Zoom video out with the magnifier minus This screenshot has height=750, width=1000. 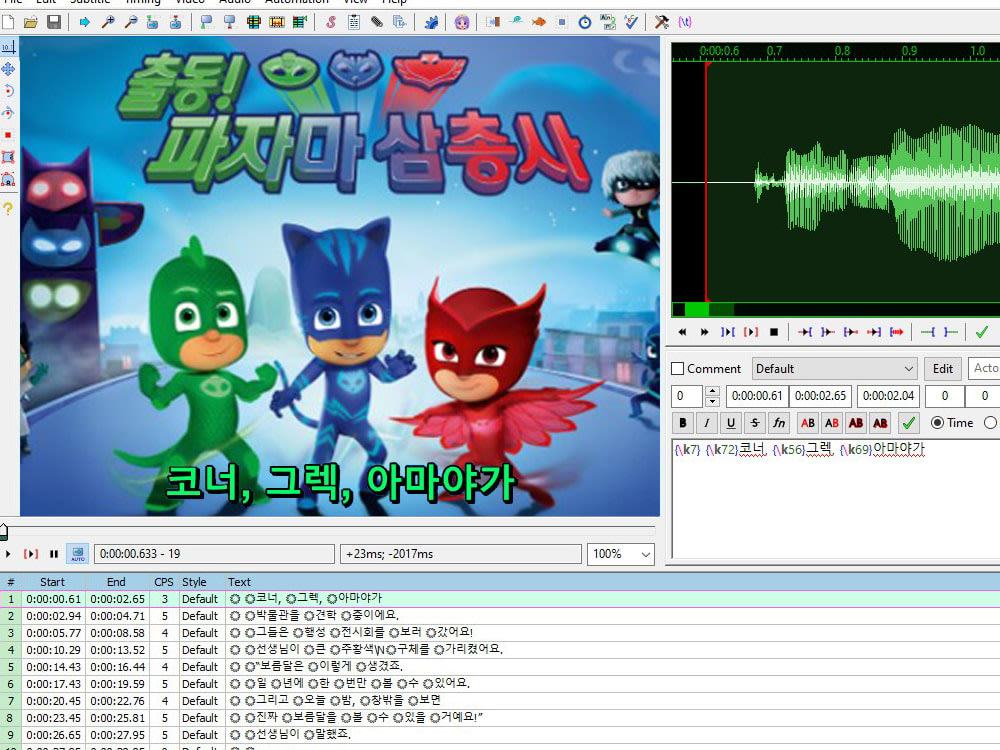131,22
